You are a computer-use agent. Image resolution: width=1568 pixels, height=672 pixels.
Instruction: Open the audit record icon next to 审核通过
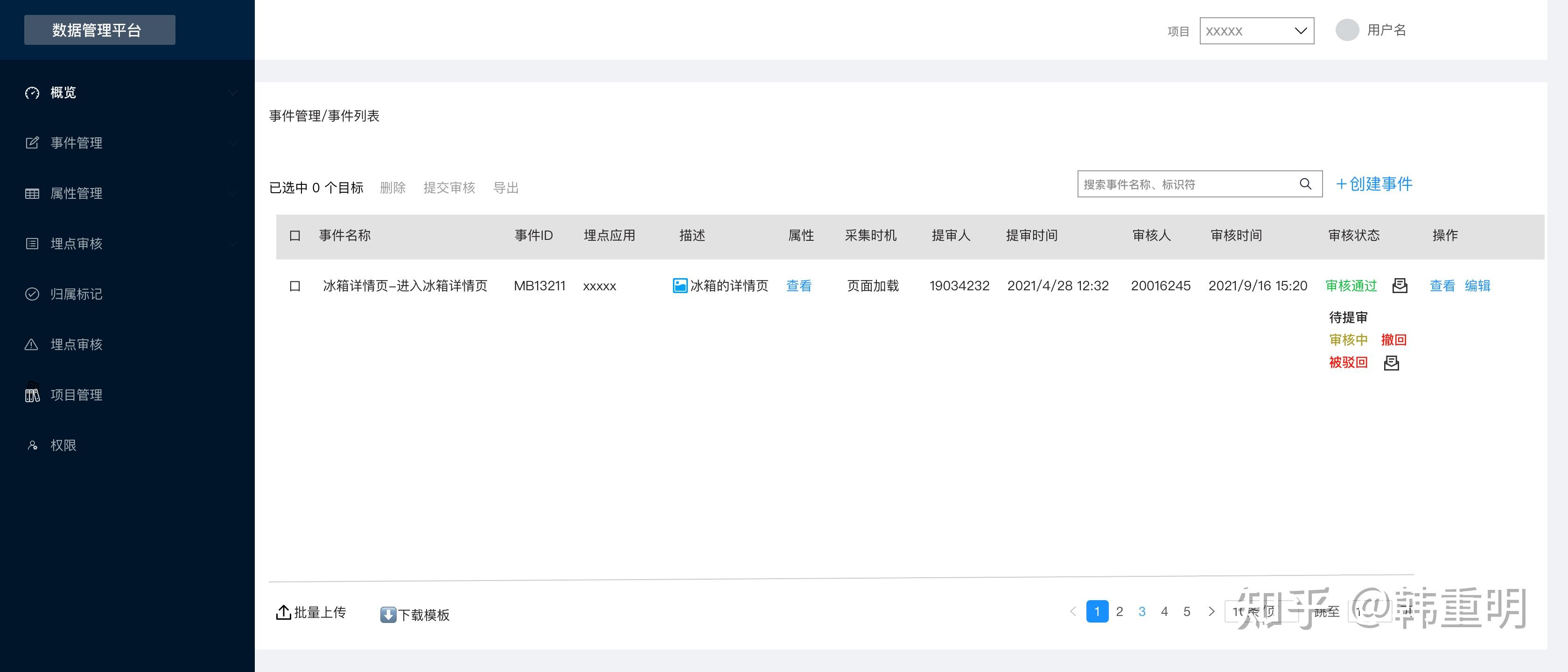[x=1400, y=286]
